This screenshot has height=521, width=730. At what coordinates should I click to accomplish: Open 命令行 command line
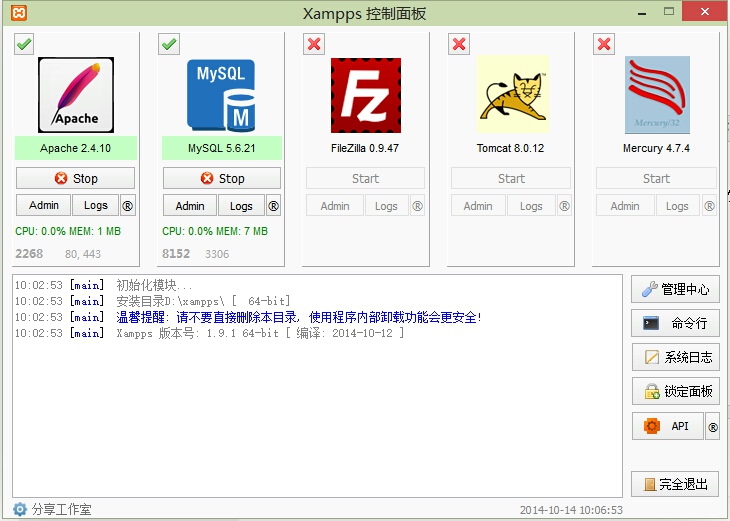(676, 323)
